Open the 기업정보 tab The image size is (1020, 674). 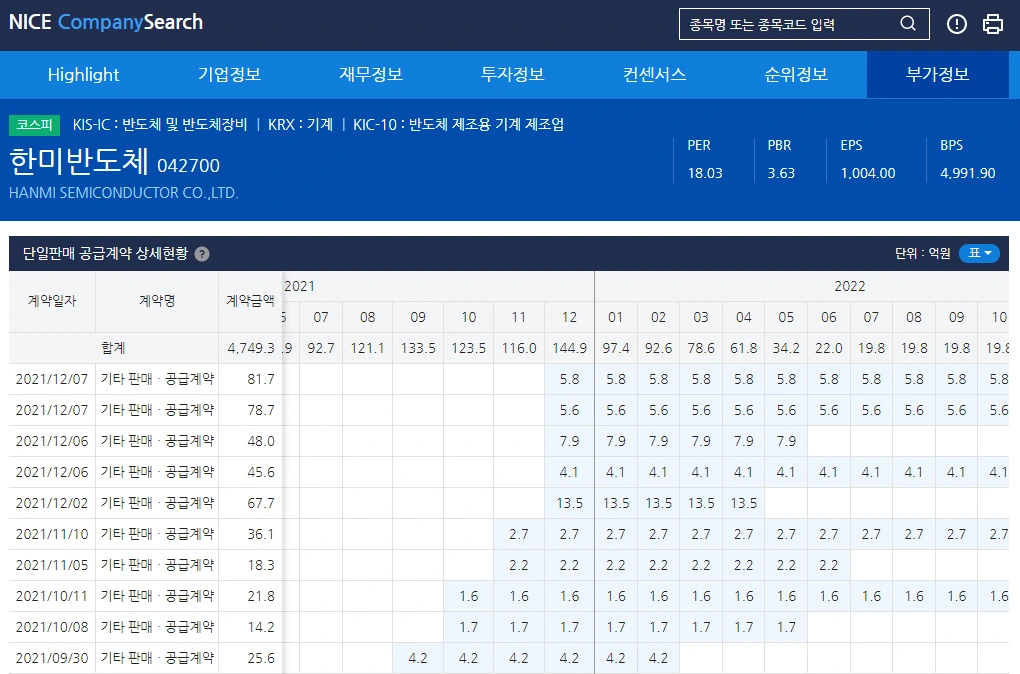[227, 74]
